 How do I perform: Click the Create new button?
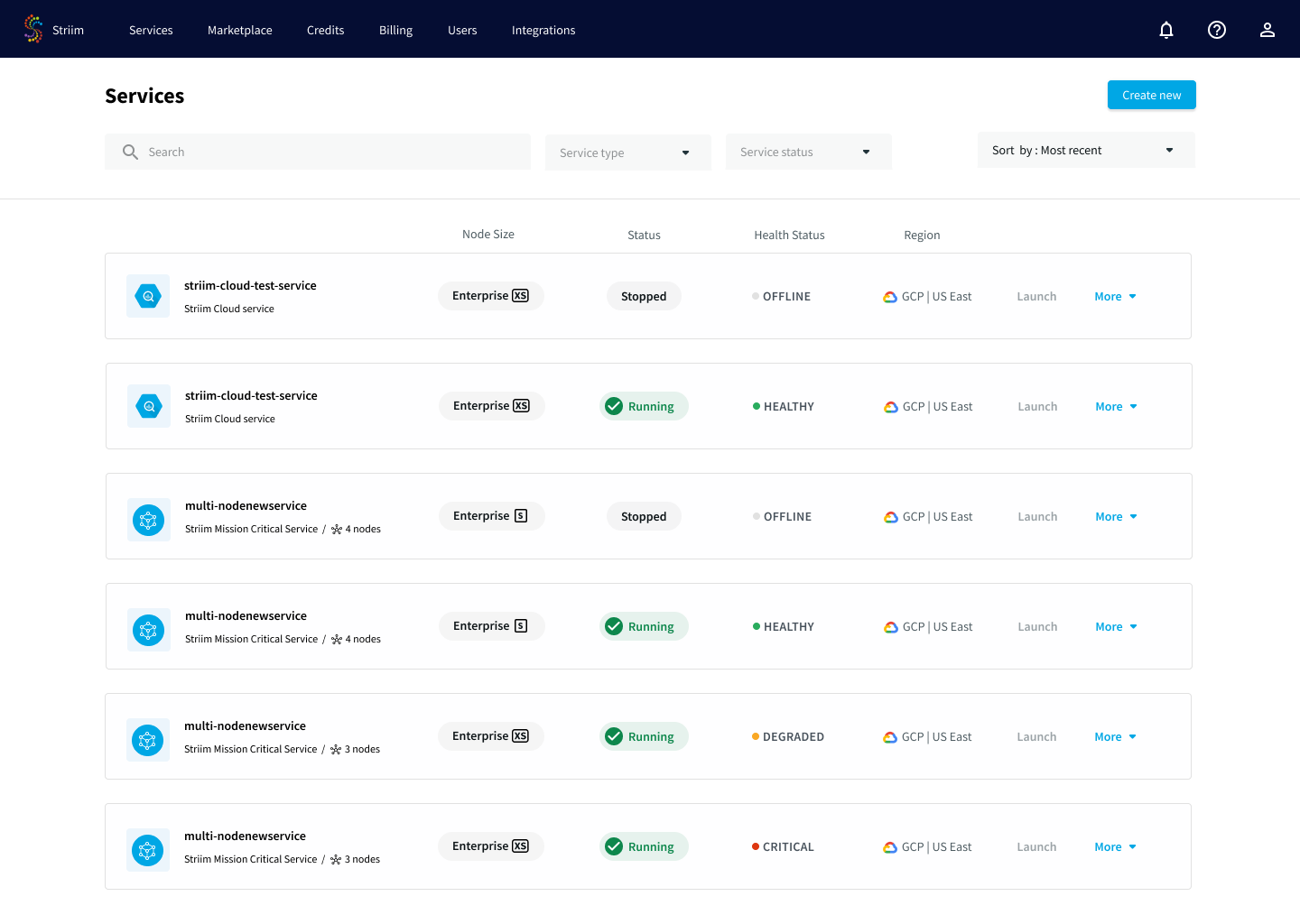tap(1152, 95)
